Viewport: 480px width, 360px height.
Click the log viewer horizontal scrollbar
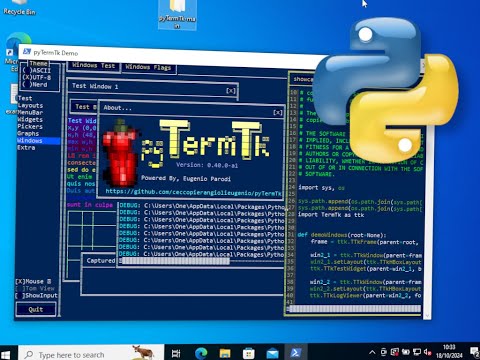pos(175,261)
